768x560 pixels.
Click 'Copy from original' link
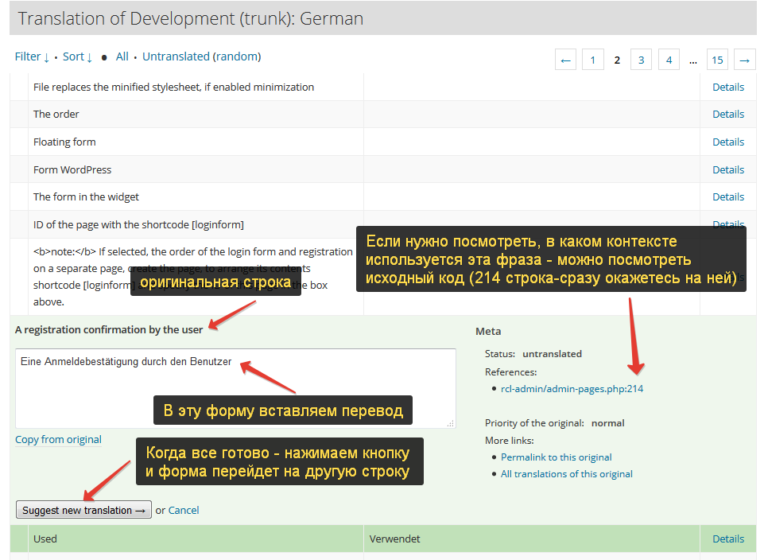pyautogui.click(x=58, y=440)
